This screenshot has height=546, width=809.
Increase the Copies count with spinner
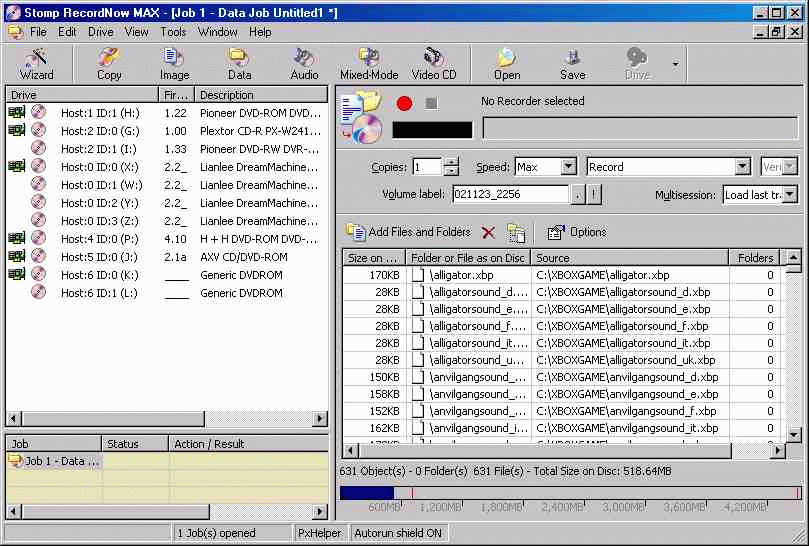point(451,162)
